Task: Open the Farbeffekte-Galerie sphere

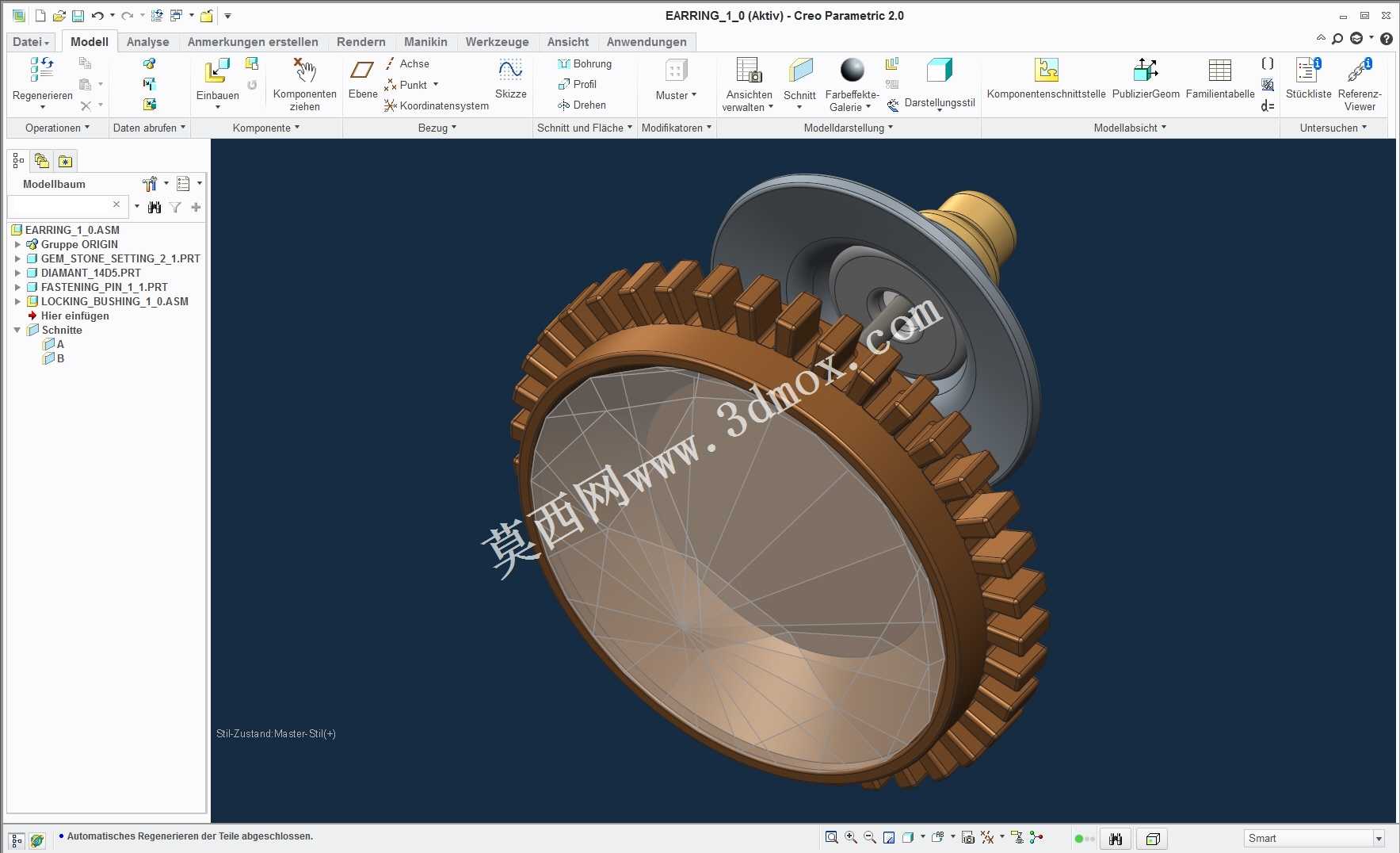Action: [x=853, y=70]
